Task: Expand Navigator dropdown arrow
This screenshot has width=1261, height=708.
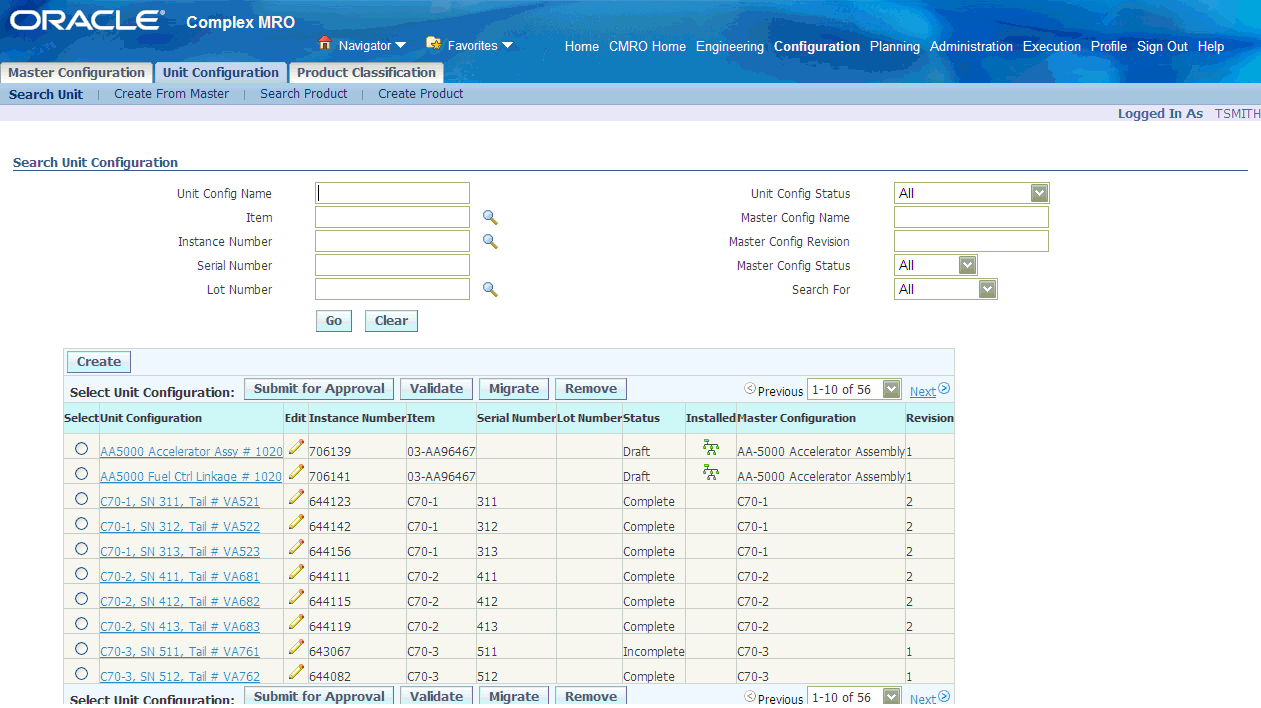Action: pos(400,45)
